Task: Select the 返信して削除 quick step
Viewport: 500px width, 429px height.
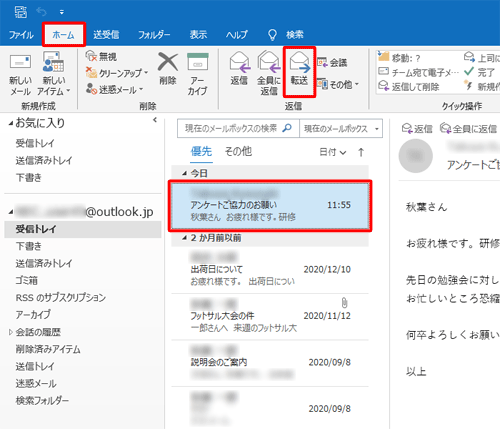Action: (x=409, y=87)
